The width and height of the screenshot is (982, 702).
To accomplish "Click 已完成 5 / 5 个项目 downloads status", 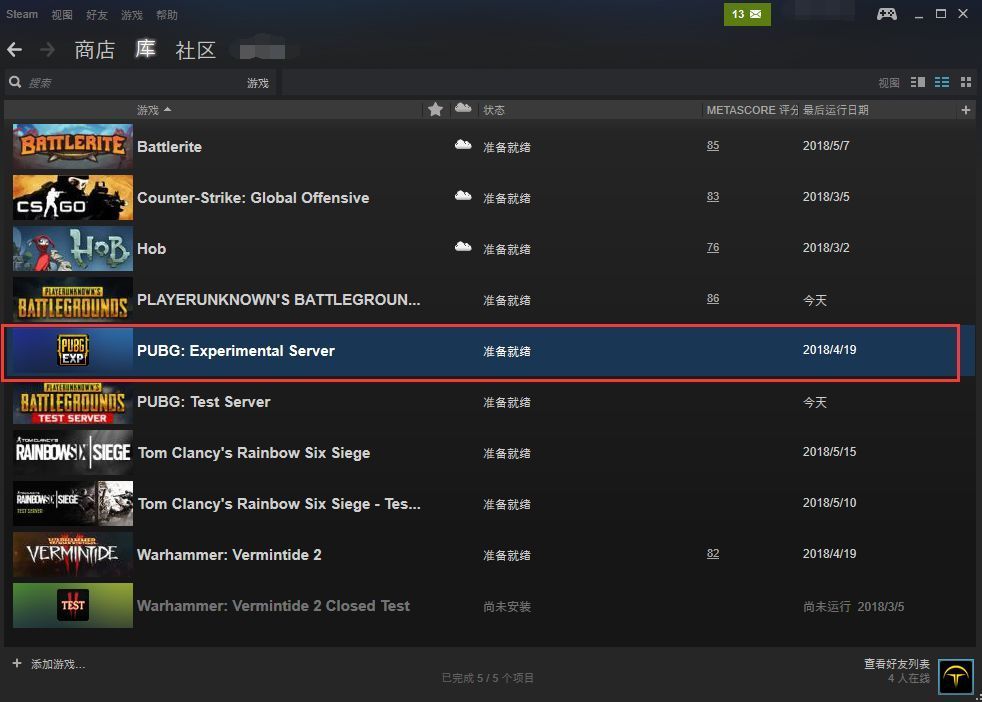I will coord(487,678).
